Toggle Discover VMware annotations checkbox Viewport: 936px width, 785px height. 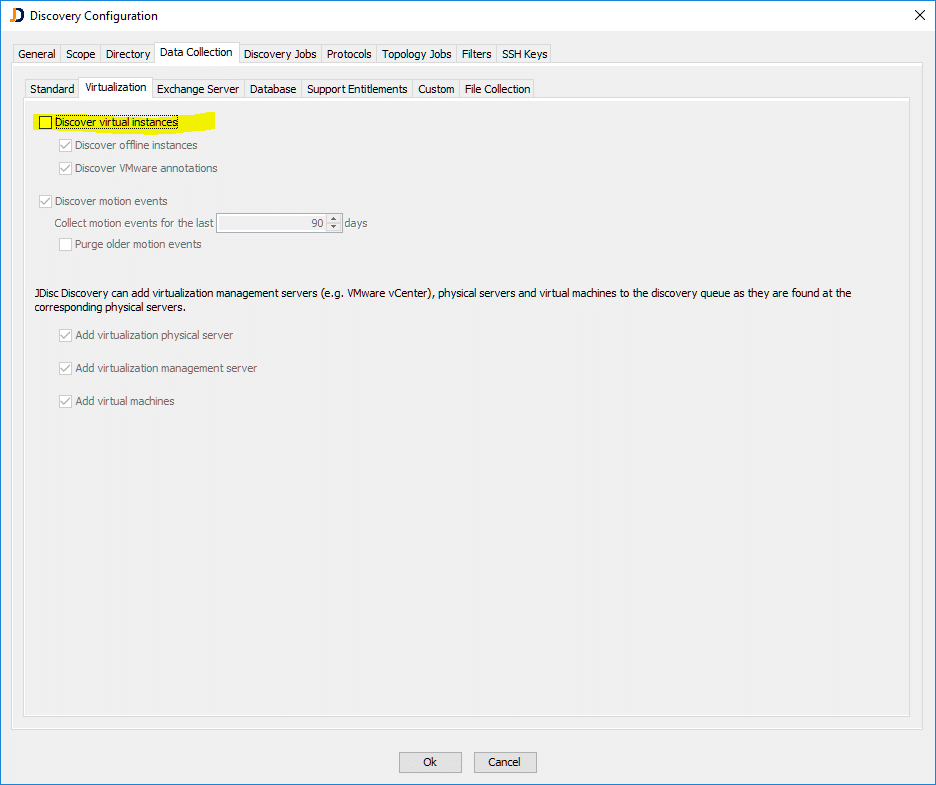click(x=66, y=169)
